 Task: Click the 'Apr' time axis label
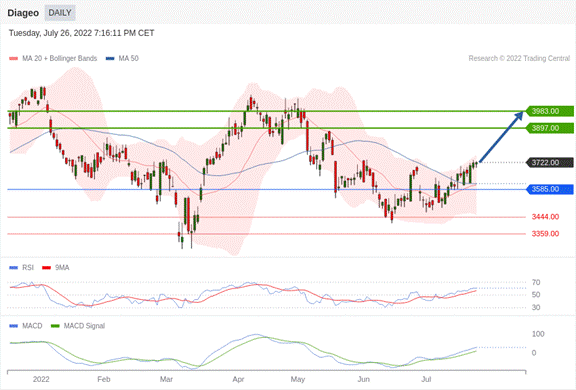tap(238, 379)
